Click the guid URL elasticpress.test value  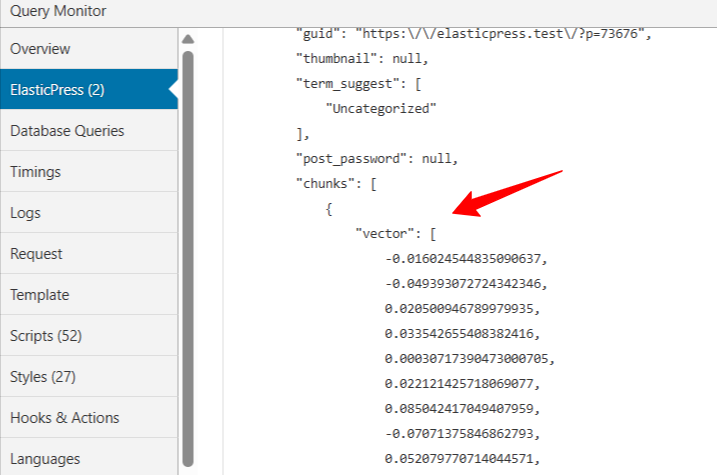pos(499,35)
